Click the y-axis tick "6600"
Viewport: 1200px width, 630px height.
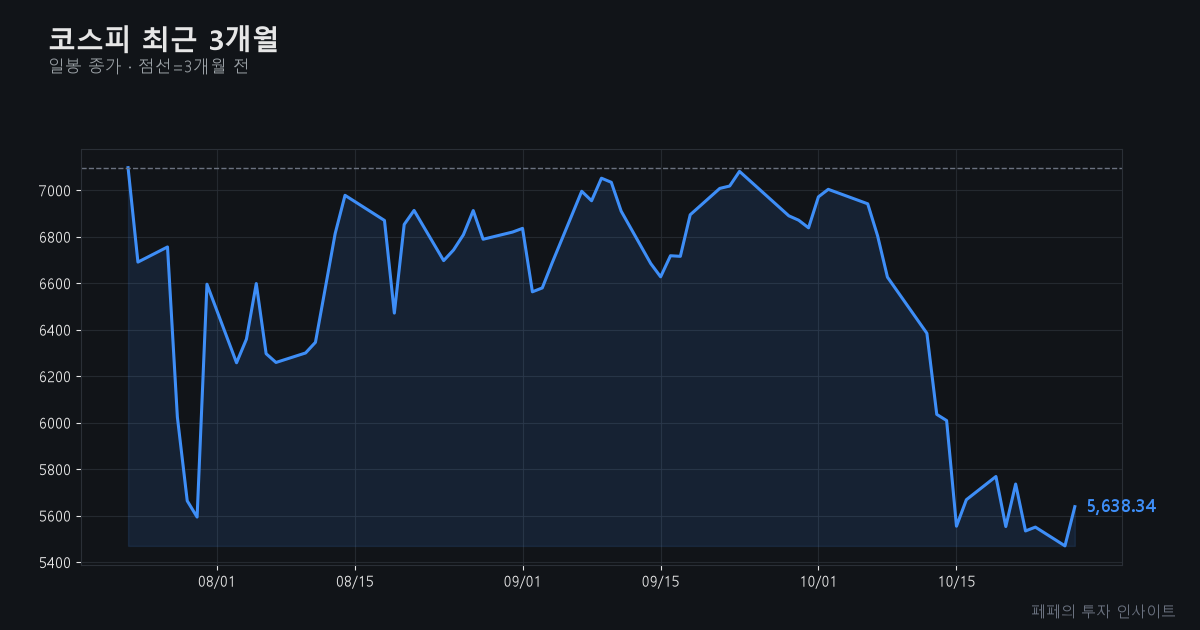[57, 284]
